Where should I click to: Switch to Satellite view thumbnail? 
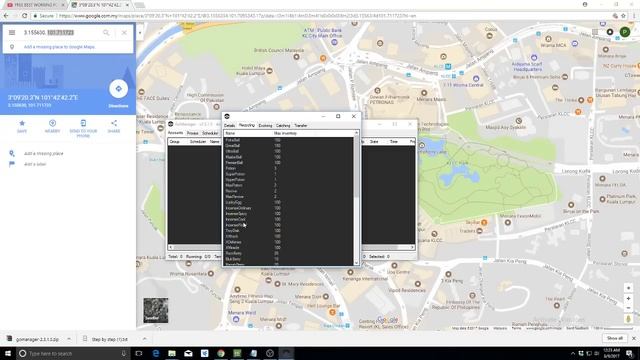point(156,310)
